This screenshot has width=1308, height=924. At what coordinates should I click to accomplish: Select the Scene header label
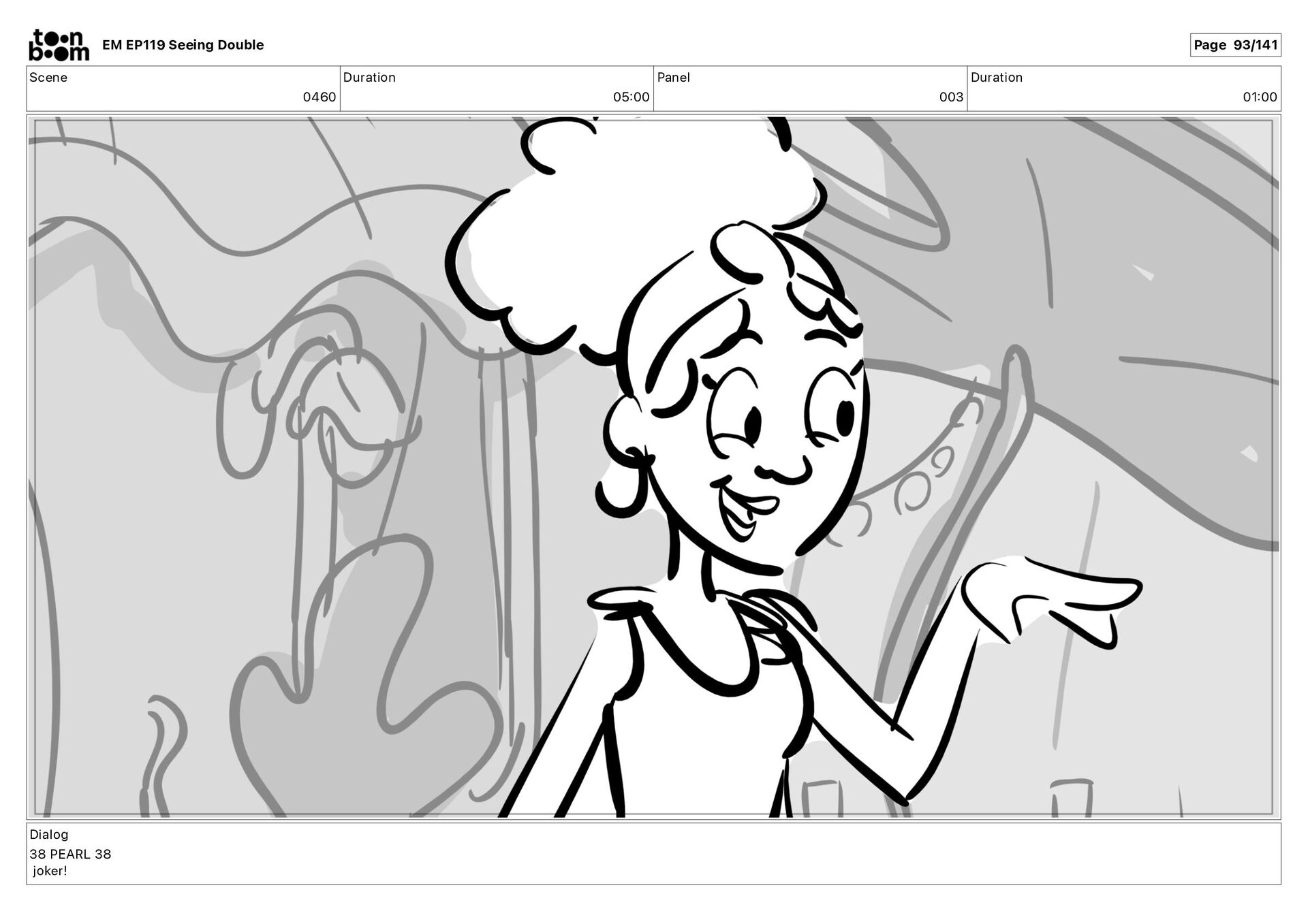[x=48, y=78]
